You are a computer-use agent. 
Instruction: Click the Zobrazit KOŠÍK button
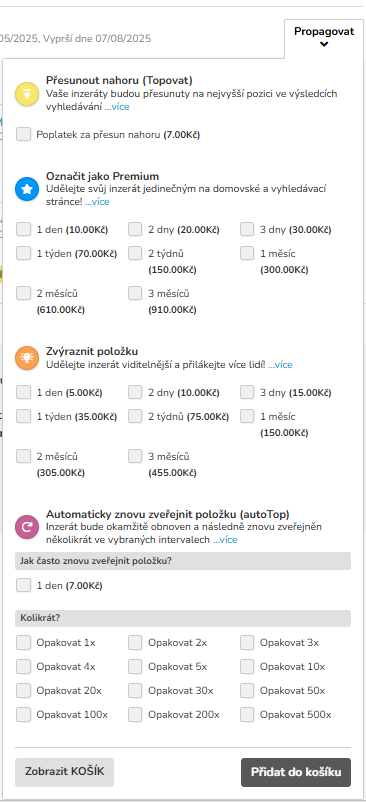[64, 772]
